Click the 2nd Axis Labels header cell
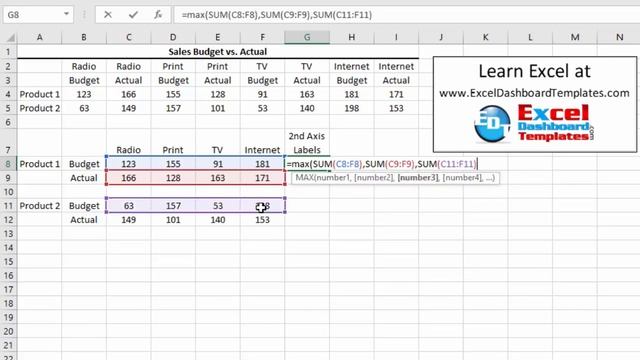This screenshot has width=640, height=360. point(307,143)
